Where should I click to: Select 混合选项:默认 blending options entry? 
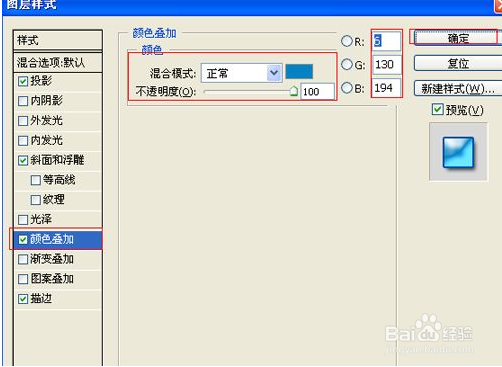[x=58, y=62]
